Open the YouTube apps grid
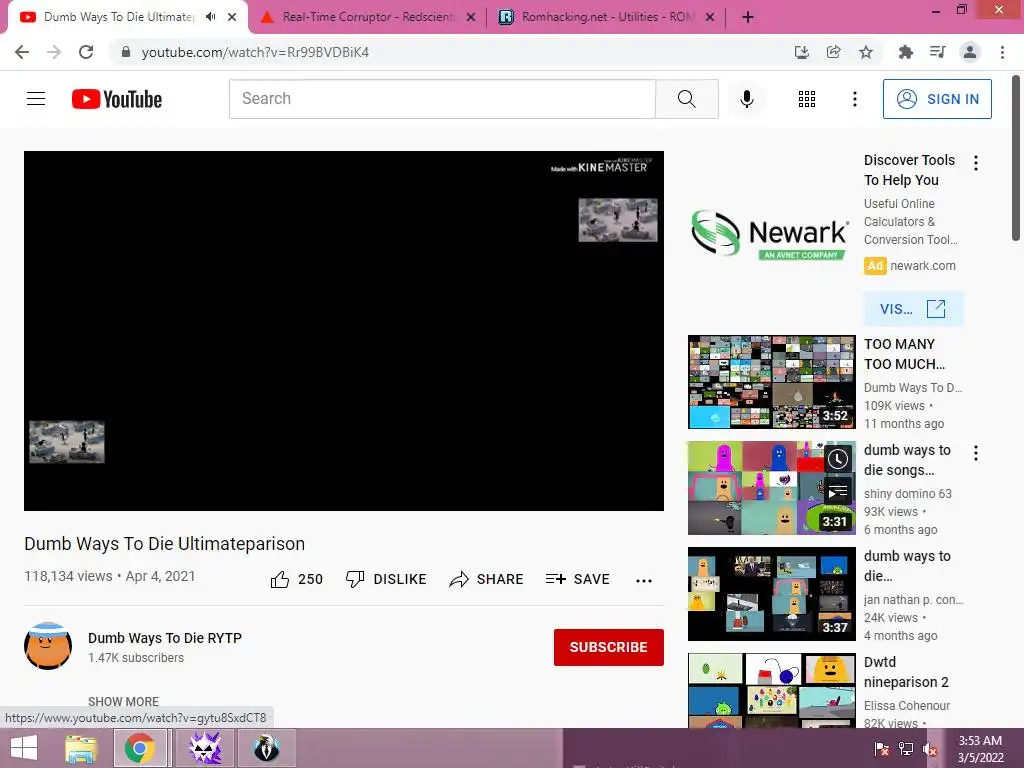1024x768 pixels. (x=807, y=99)
